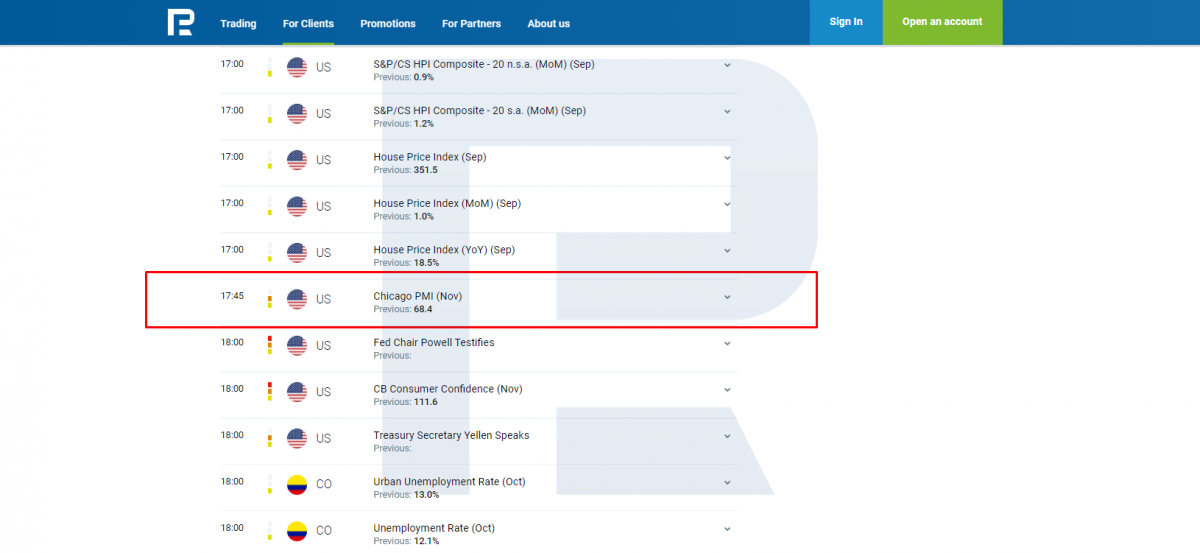The image size is (1200, 553).
Task: Expand the CB Consumer Confidence (Nov) entry
Action: [727, 390]
